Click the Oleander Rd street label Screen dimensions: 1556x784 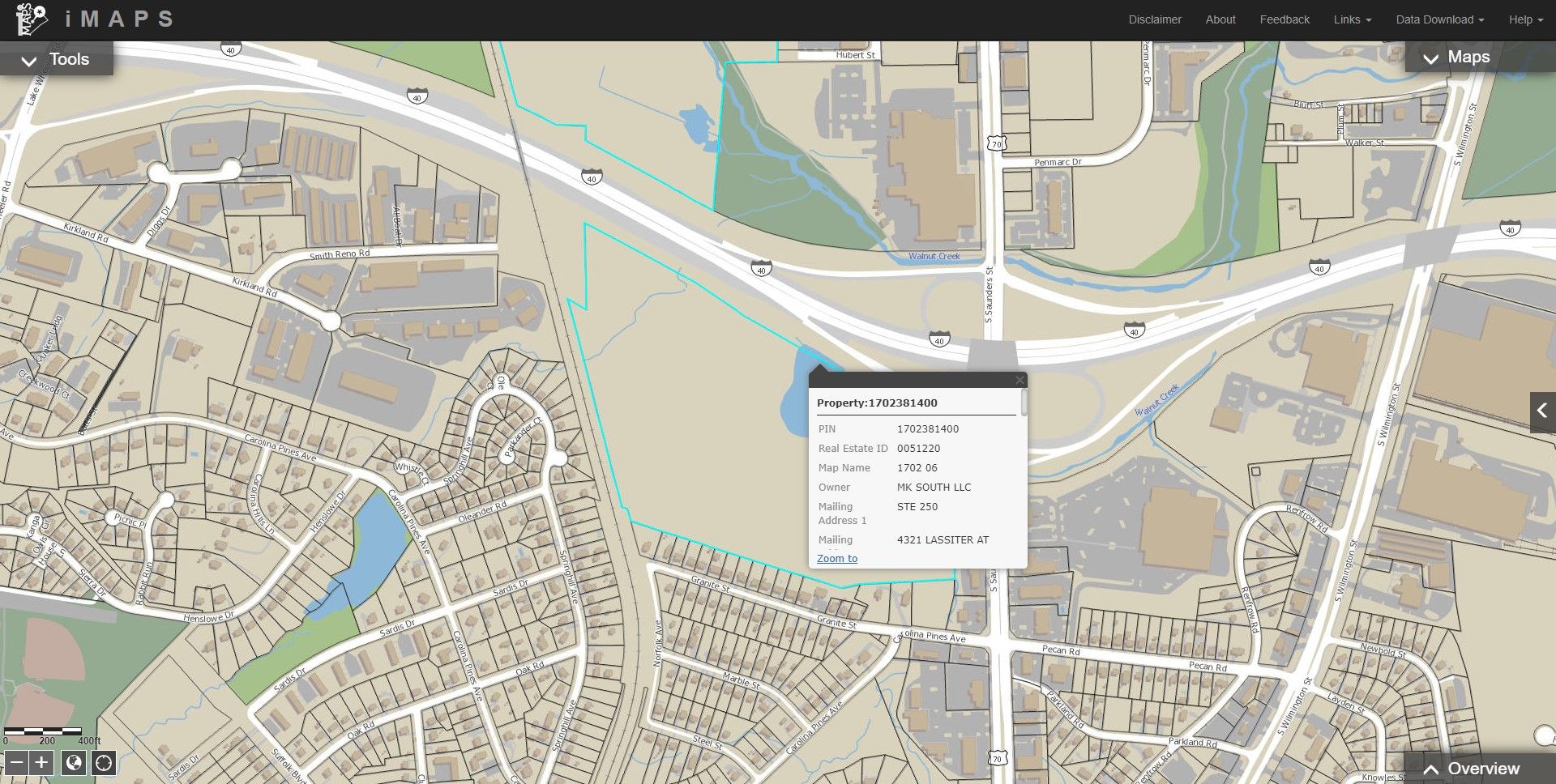(x=482, y=512)
